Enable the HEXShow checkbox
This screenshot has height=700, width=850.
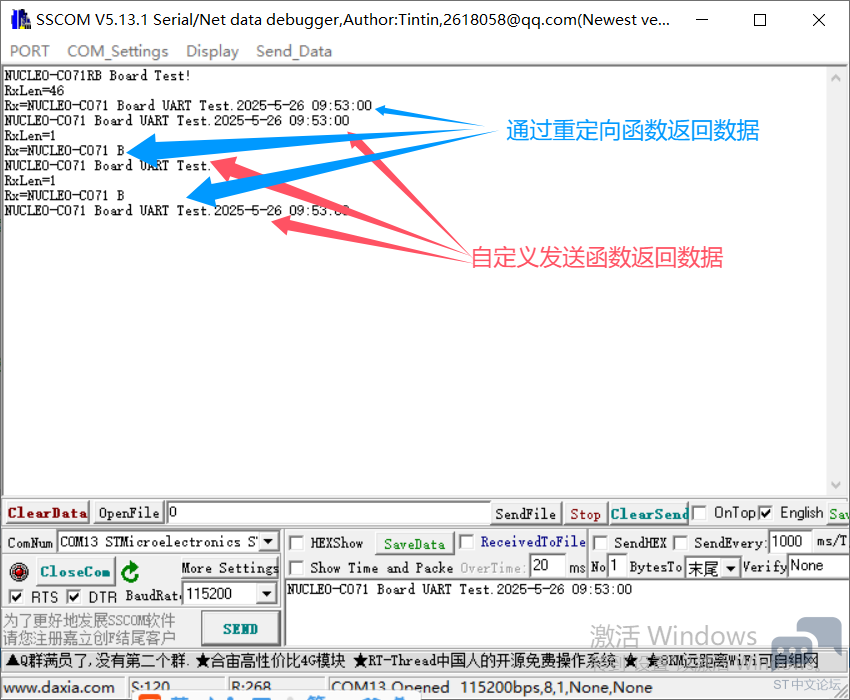(x=297, y=543)
